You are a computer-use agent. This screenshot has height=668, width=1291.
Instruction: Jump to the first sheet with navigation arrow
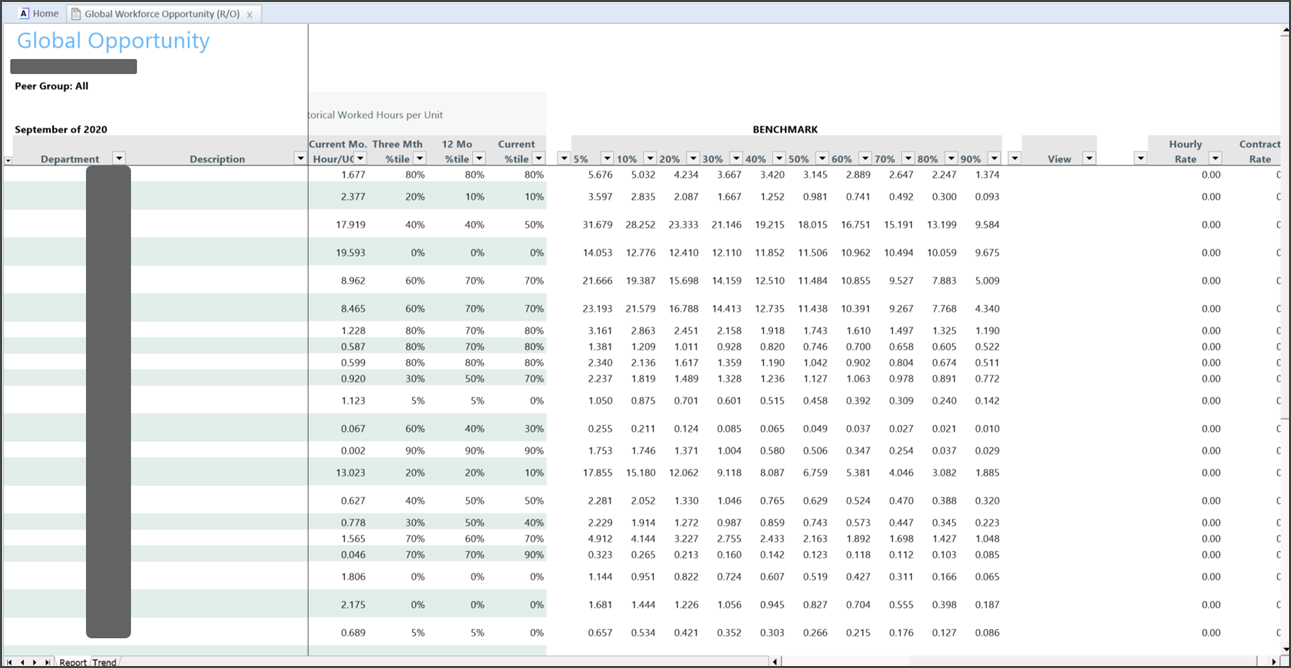point(10,662)
